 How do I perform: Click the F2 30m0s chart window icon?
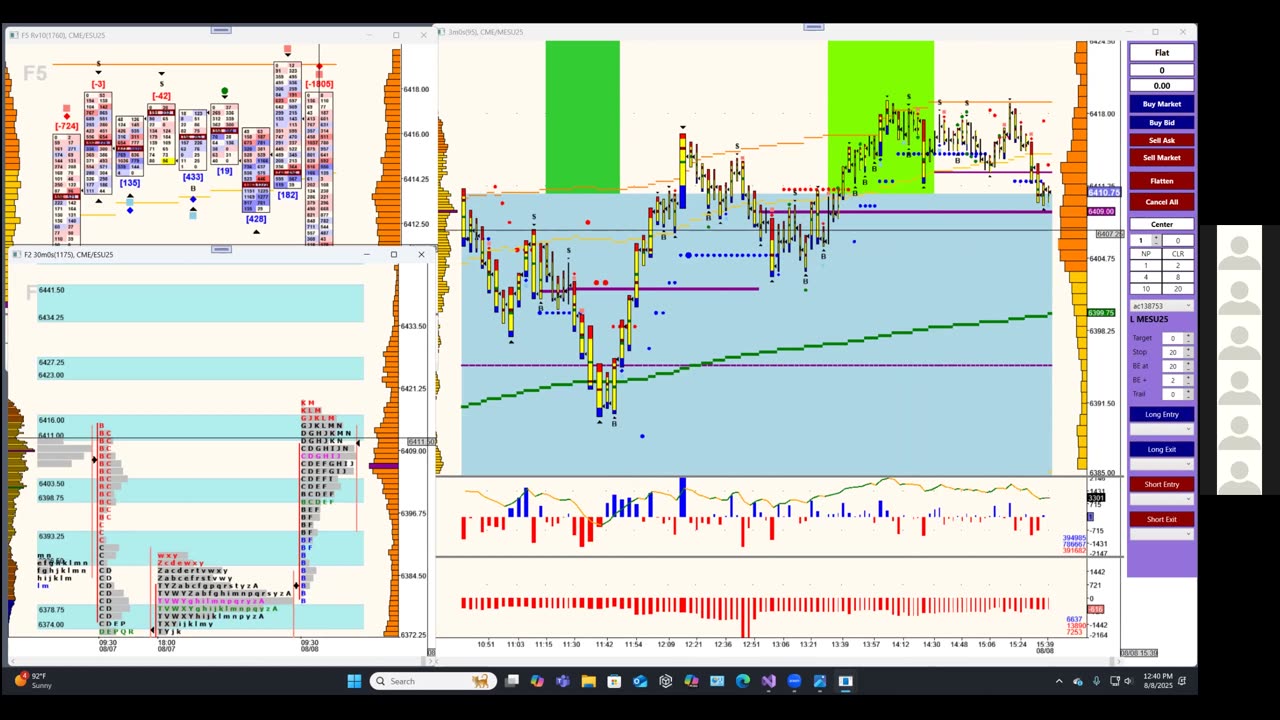pyautogui.click(x=16, y=254)
